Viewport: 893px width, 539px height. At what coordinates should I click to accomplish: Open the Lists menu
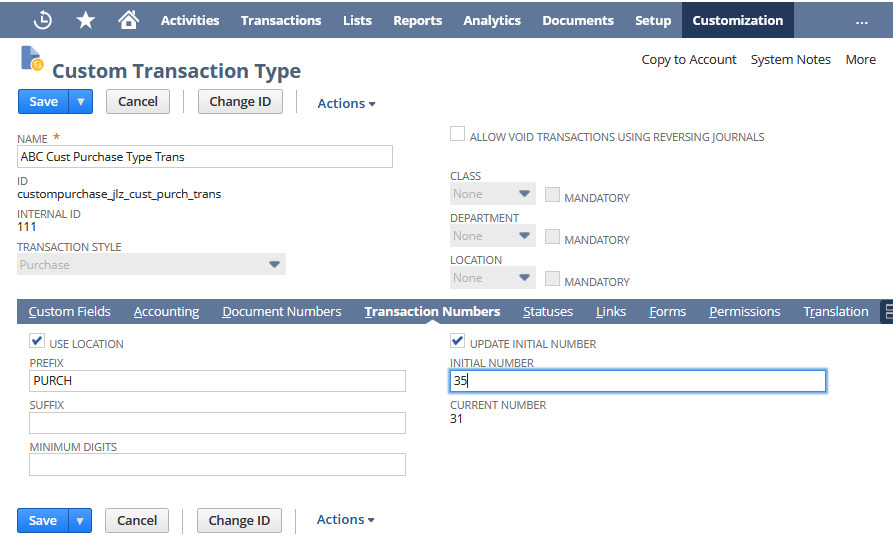point(357,21)
